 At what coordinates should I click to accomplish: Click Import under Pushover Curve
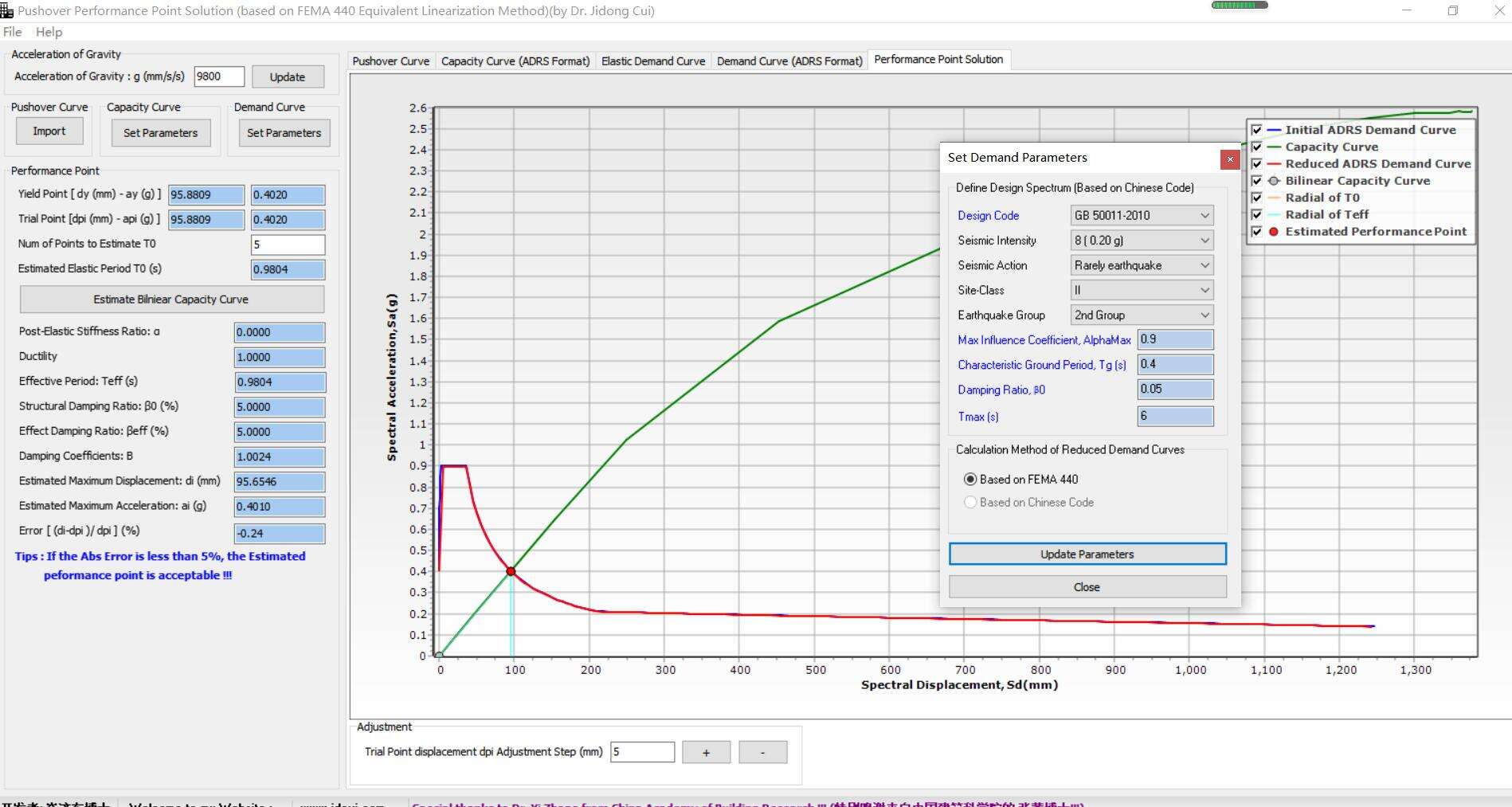pos(49,131)
